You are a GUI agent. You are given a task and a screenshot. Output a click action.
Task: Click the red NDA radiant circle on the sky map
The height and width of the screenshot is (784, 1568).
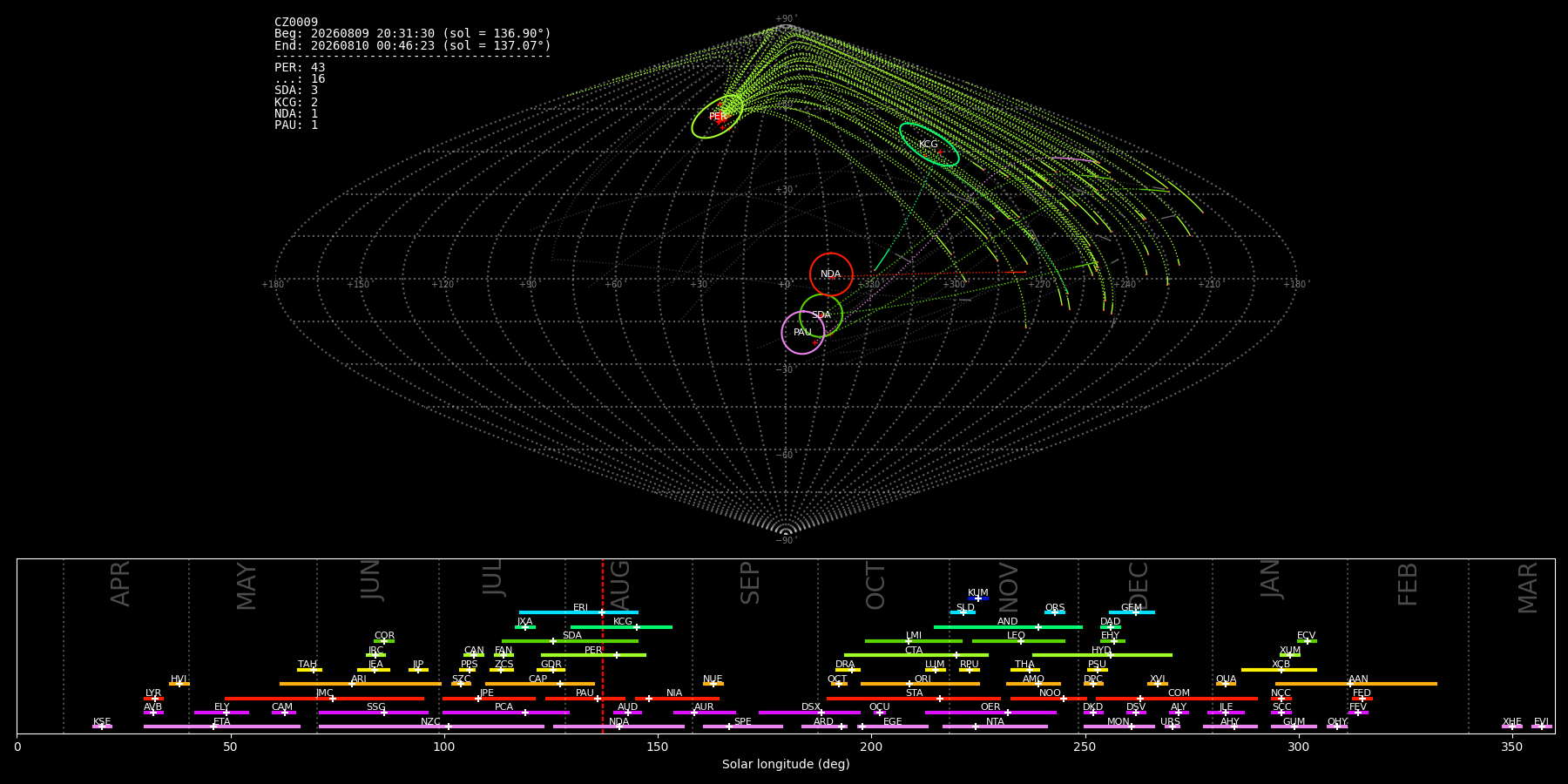point(831,274)
